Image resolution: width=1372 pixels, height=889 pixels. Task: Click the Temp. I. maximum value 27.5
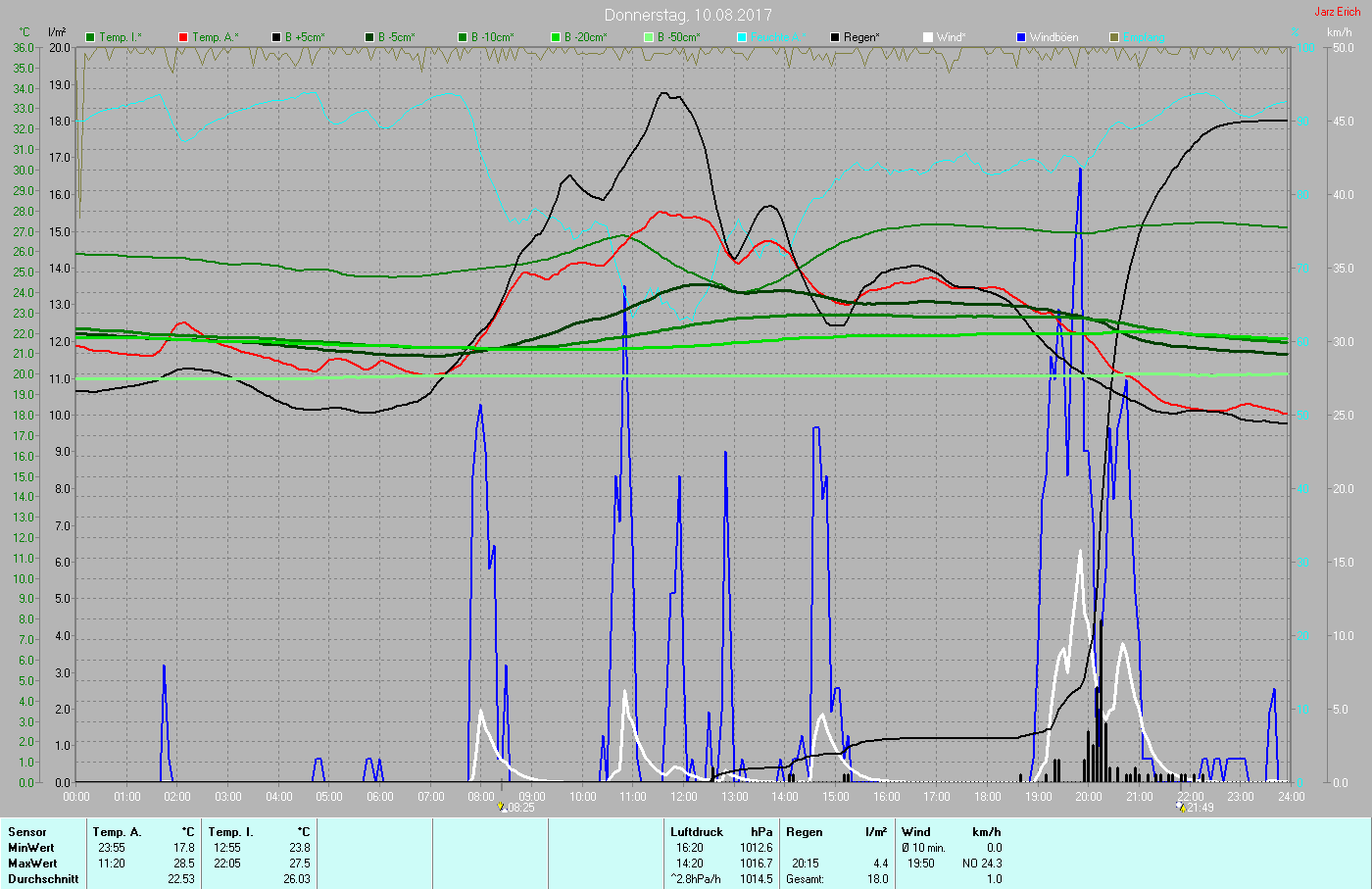[300, 864]
